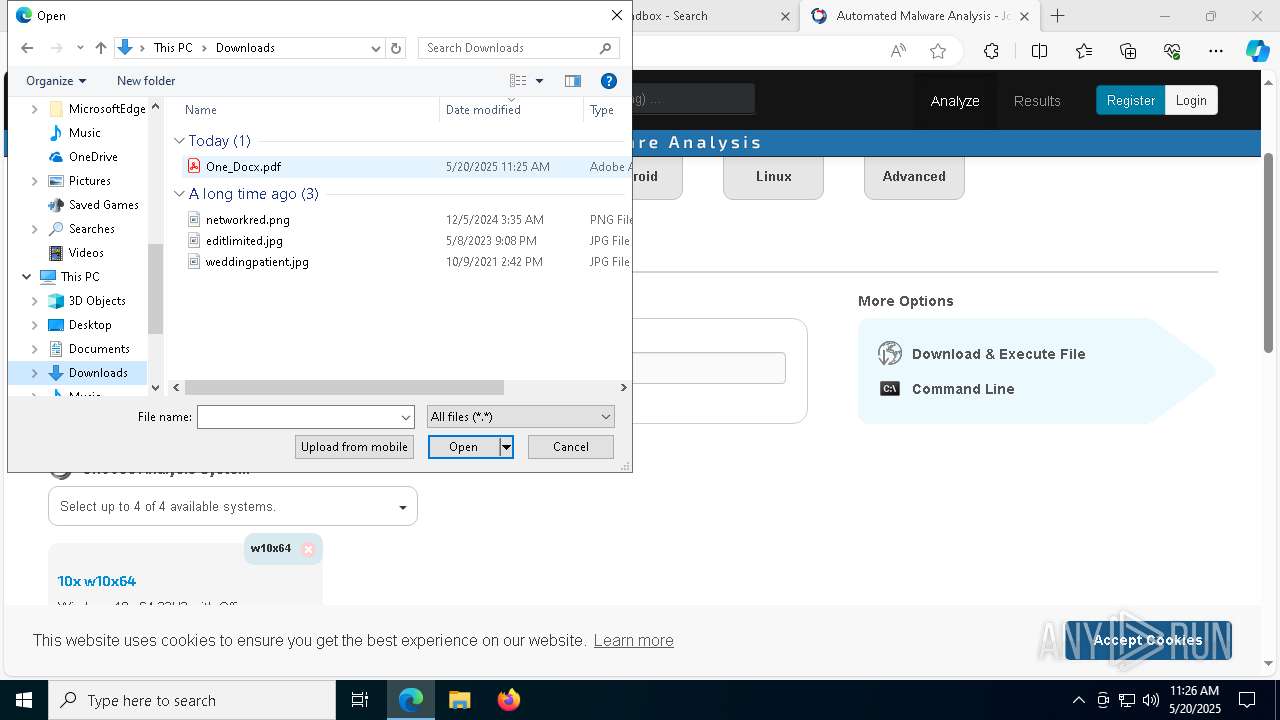
Task: Open the Organize dropdown menu
Action: [56, 81]
